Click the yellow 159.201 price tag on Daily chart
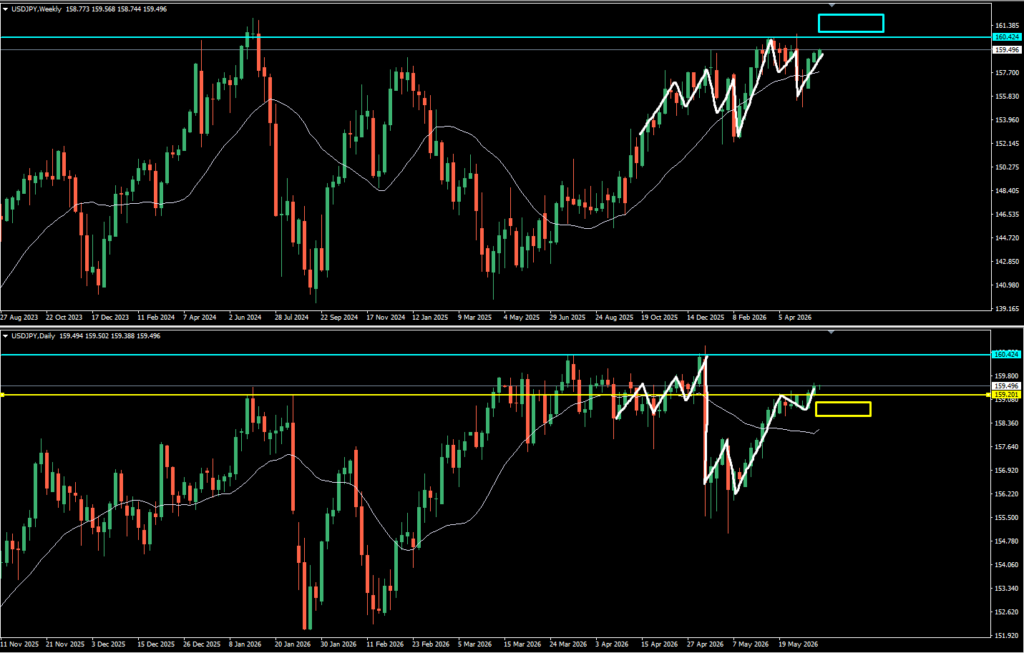1024x653 pixels. [x=1007, y=395]
